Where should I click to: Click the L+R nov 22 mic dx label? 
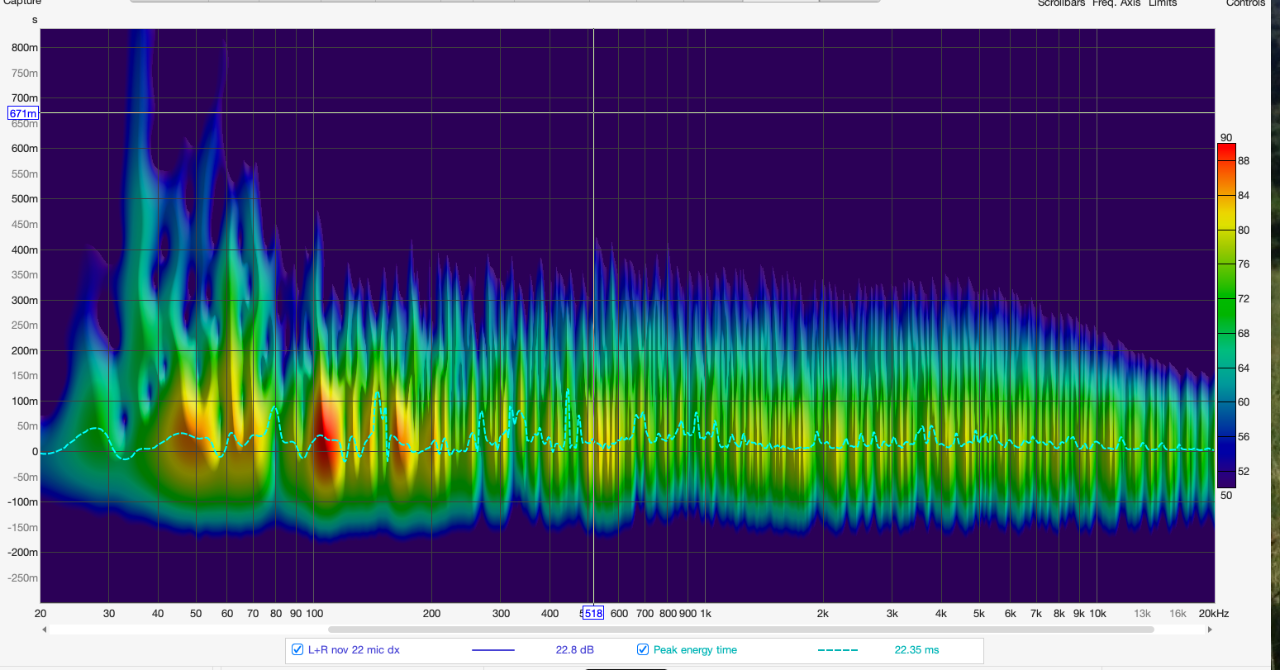pyautogui.click(x=354, y=650)
